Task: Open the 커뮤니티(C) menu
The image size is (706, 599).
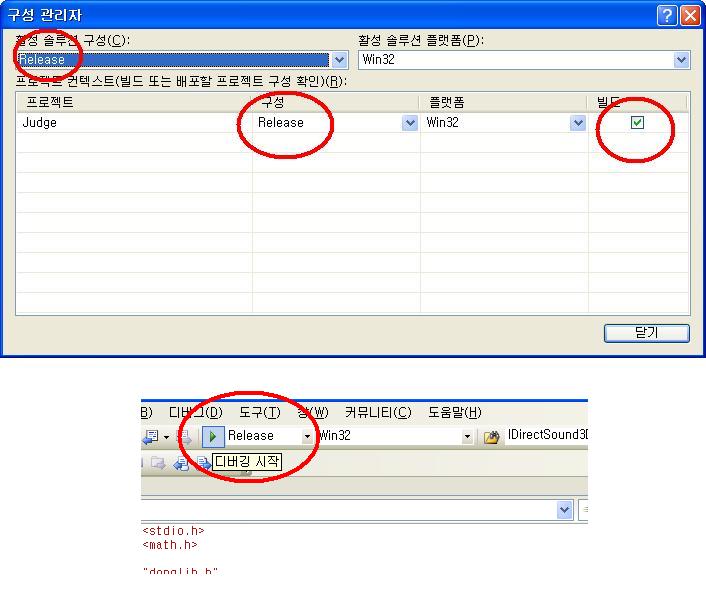Action: (378, 412)
